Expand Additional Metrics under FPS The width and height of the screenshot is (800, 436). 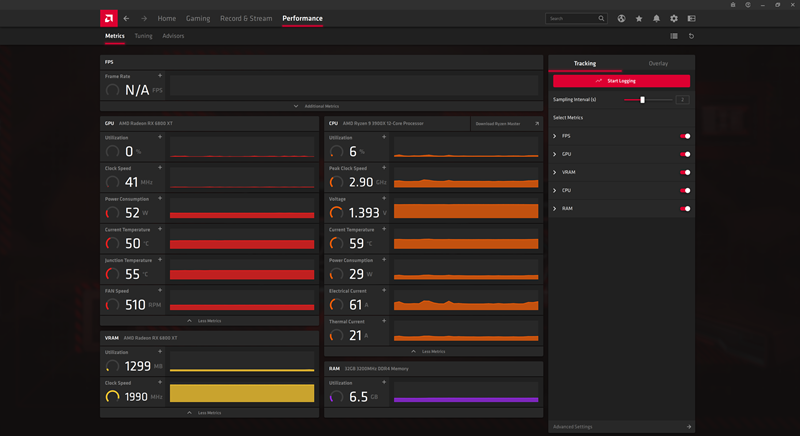pyautogui.click(x=317, y=106)
